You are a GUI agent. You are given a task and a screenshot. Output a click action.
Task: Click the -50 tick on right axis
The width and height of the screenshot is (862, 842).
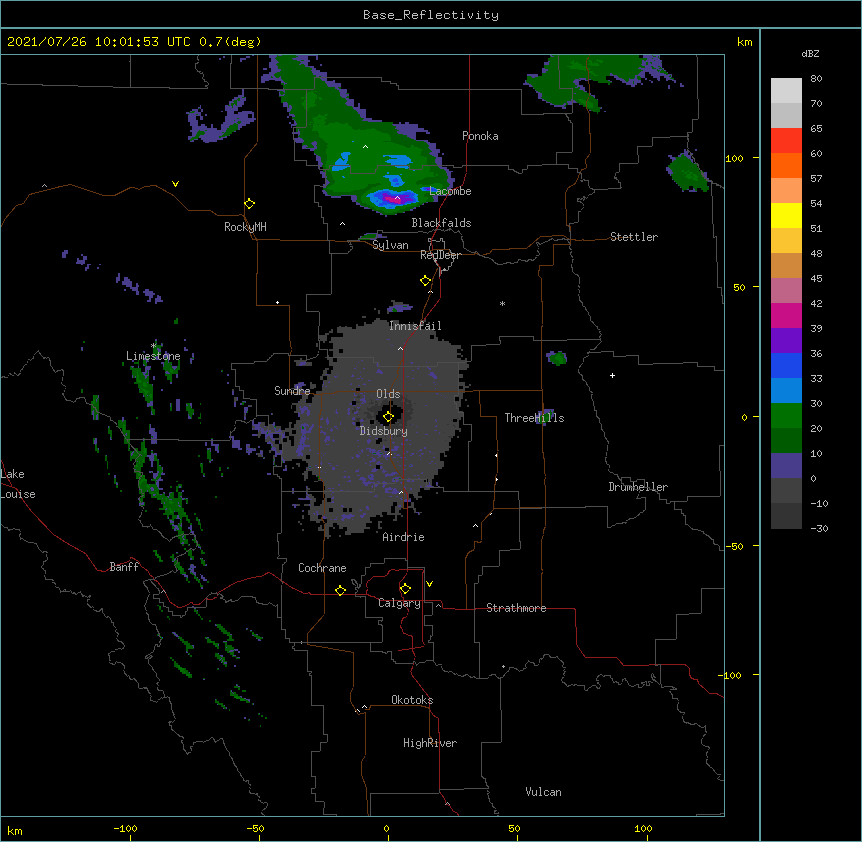(x=734, y=546)
